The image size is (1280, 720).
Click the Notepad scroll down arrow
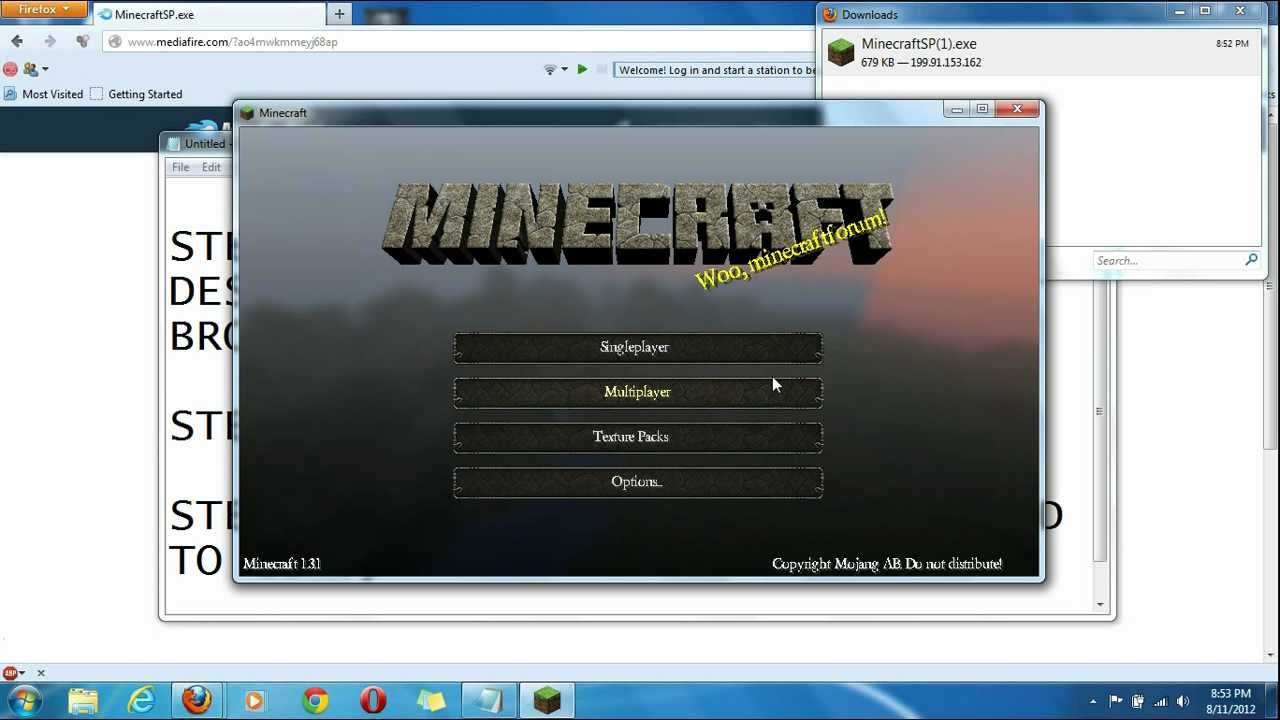pyautogui.click(x=1100, y=604)
